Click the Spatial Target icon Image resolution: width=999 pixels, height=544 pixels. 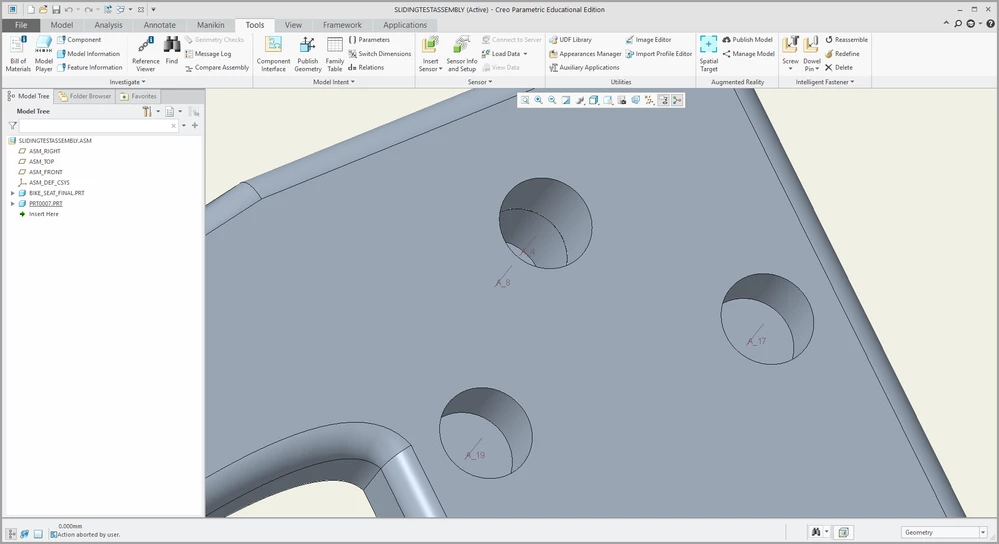click(x=708, y=54)
